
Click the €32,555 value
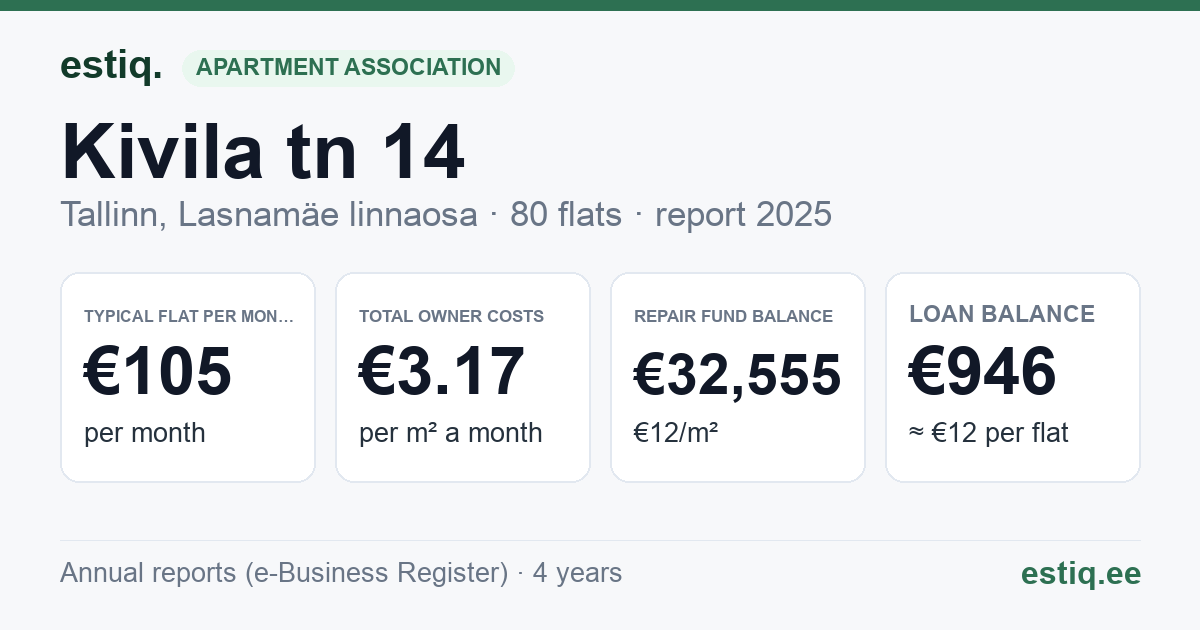point(738,376)
